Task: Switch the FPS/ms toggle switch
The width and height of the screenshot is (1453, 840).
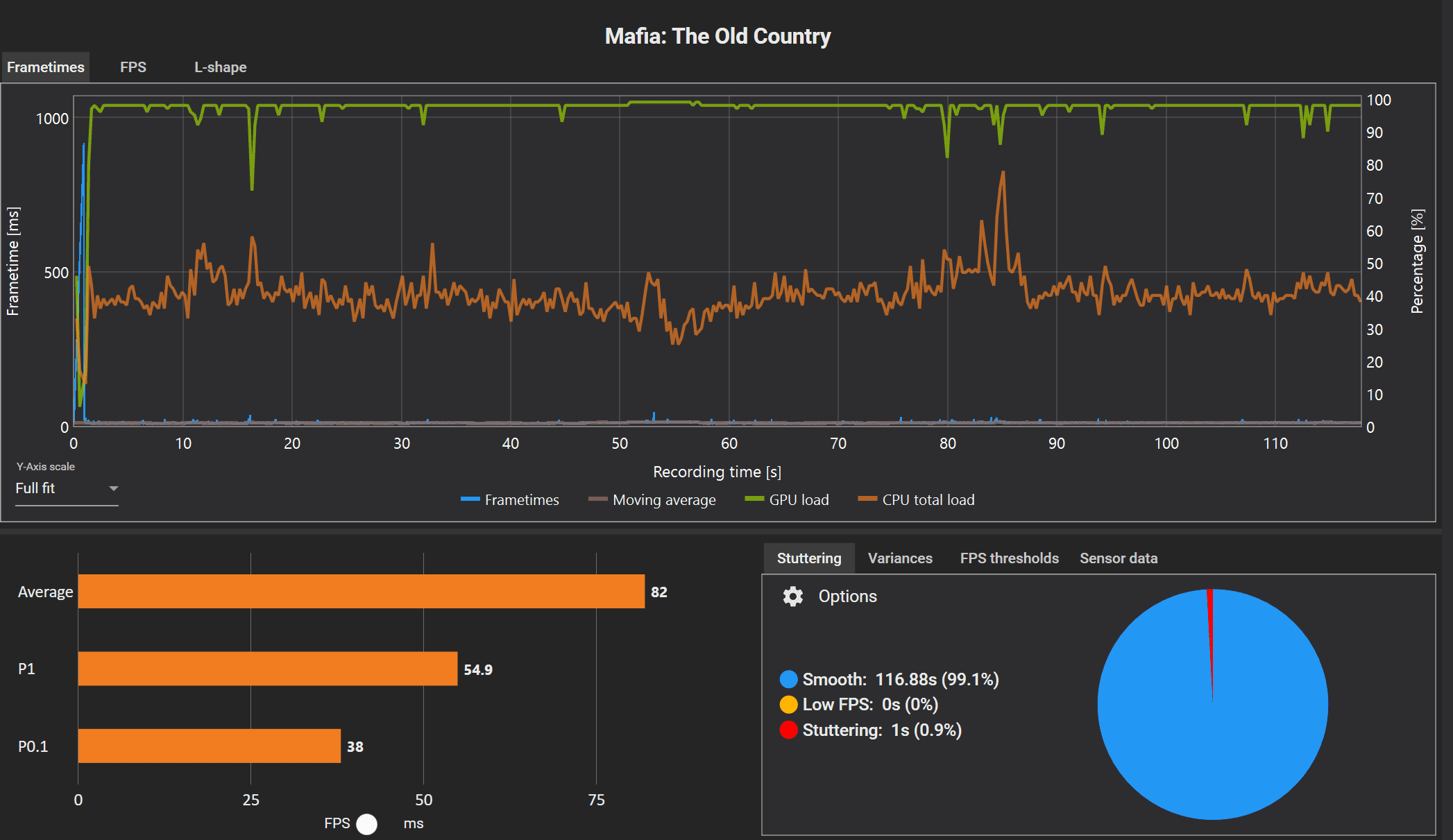Action: [368, 823]
